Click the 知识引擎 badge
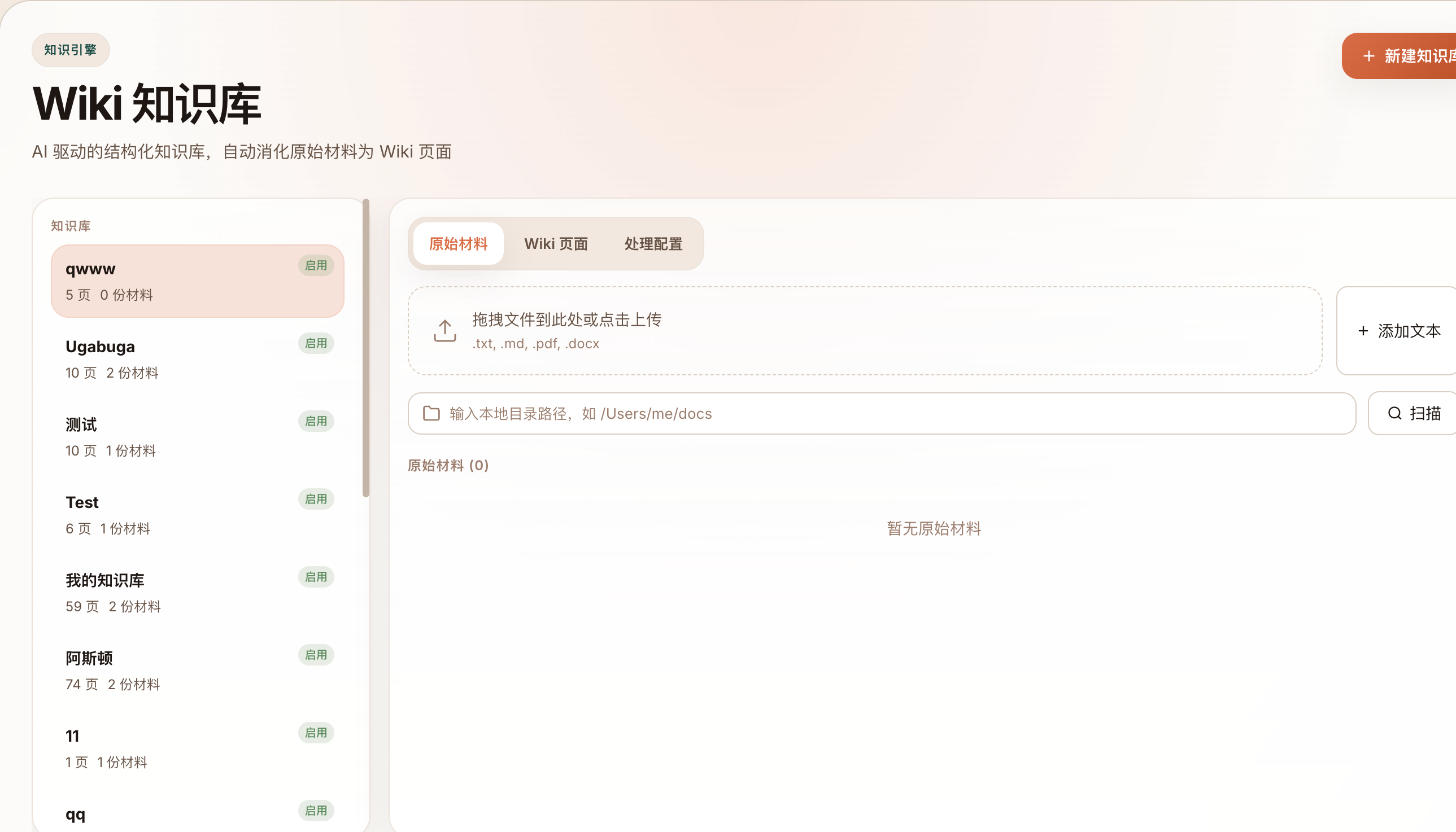 tap(70, 49)
